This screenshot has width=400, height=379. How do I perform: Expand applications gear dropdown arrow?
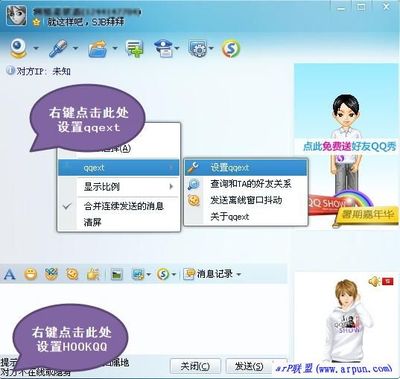tap(211, 48)
